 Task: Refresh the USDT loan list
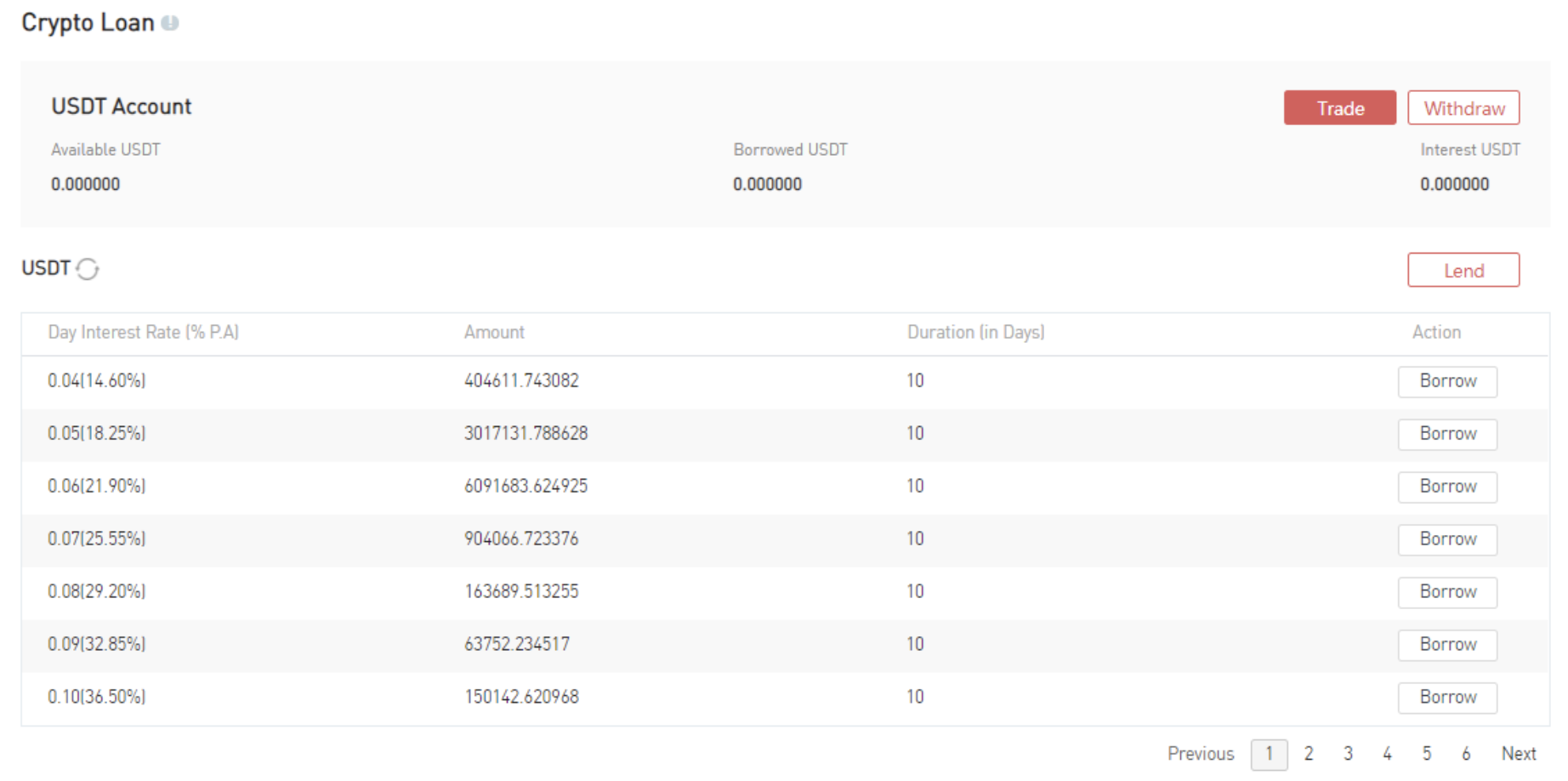coord(88,269)
